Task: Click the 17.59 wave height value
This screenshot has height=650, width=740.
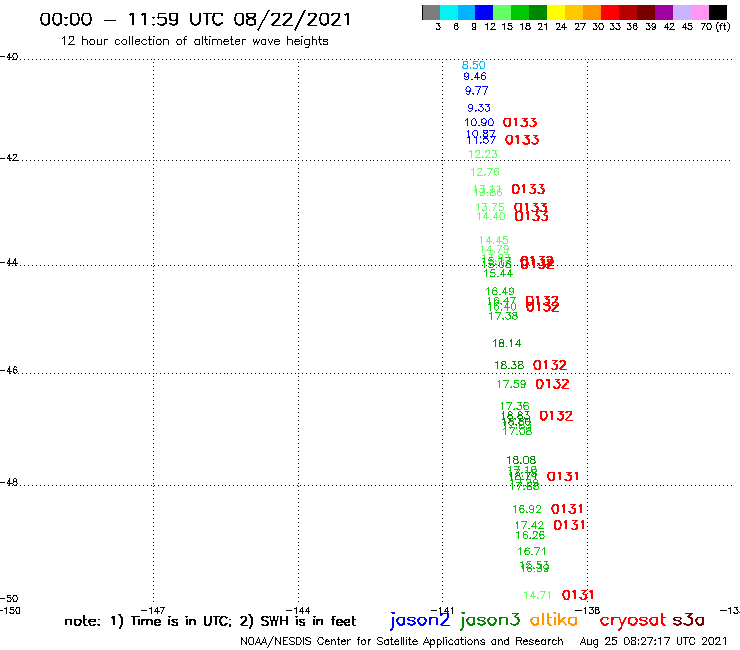Action: 512,384
